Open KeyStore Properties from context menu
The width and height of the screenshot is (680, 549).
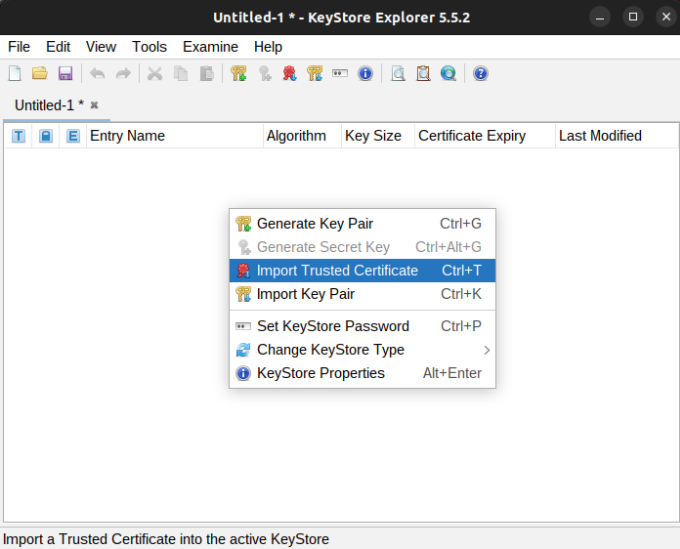[x=363, y=373]
